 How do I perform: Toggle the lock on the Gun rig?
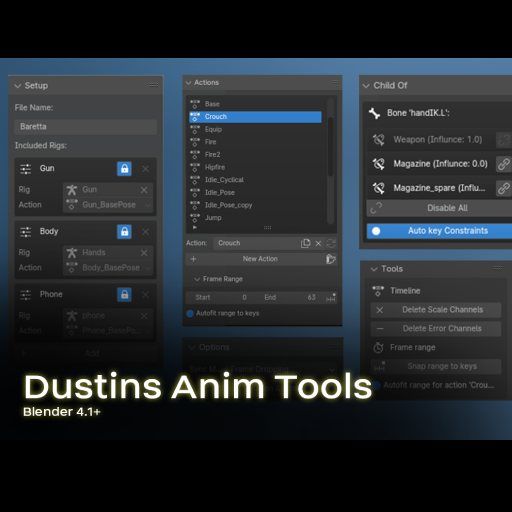tap(124, 169)
